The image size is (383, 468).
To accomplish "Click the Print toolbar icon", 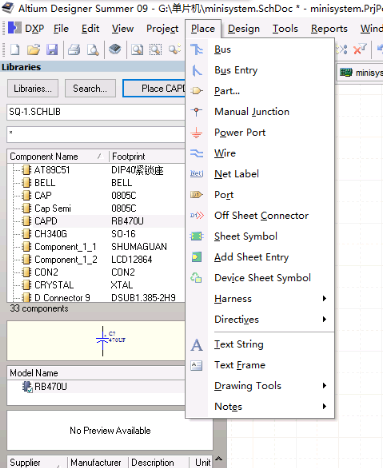I will pos(74,50).
